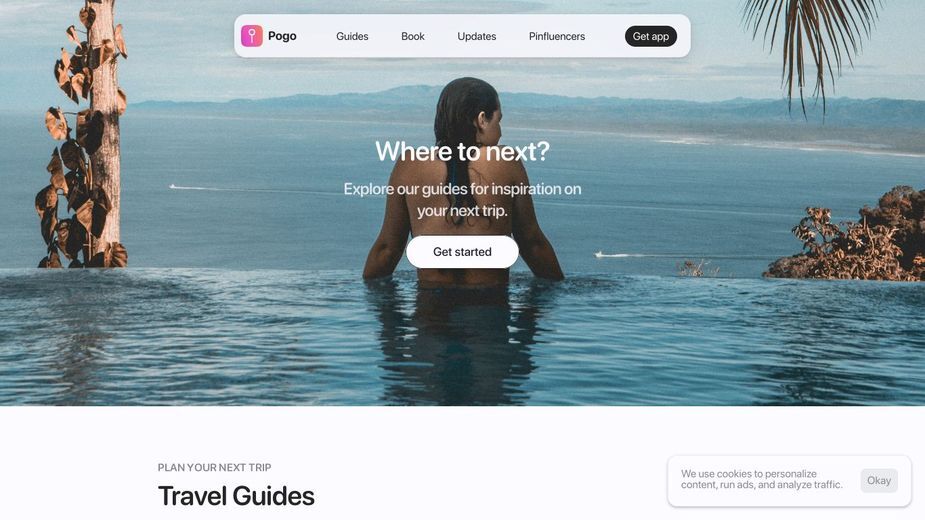Click the Travel Guides section heading
This screenshot has height=520, width=925.
tap(236, 496)
